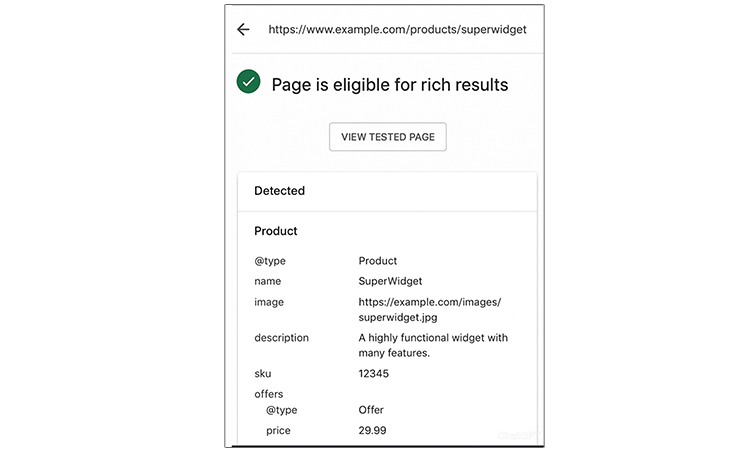The image size is (750, 450).
Task: Click the back arrow icon
Action: (243, 30)
